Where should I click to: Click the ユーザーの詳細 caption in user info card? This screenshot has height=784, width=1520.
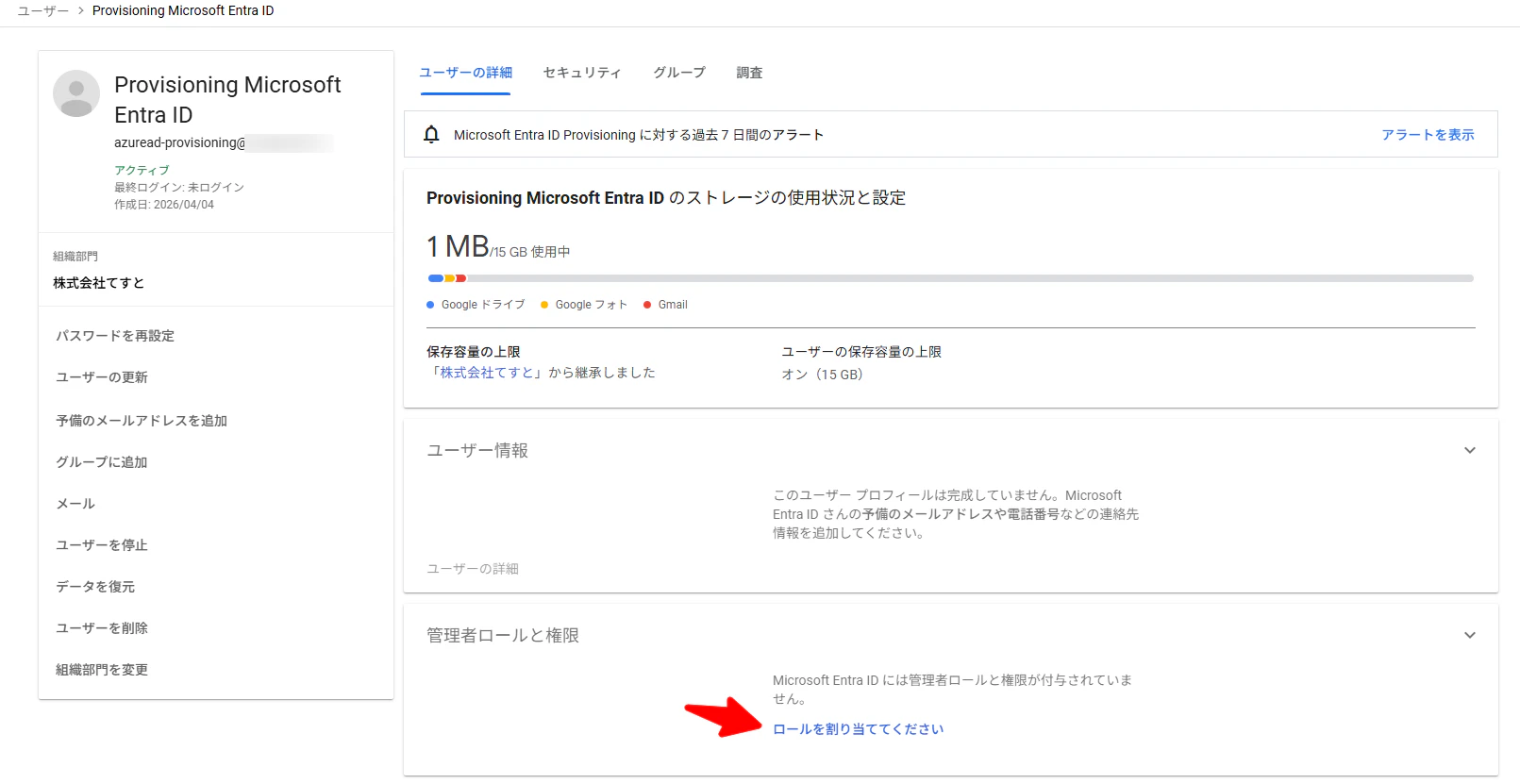point(473,569)
